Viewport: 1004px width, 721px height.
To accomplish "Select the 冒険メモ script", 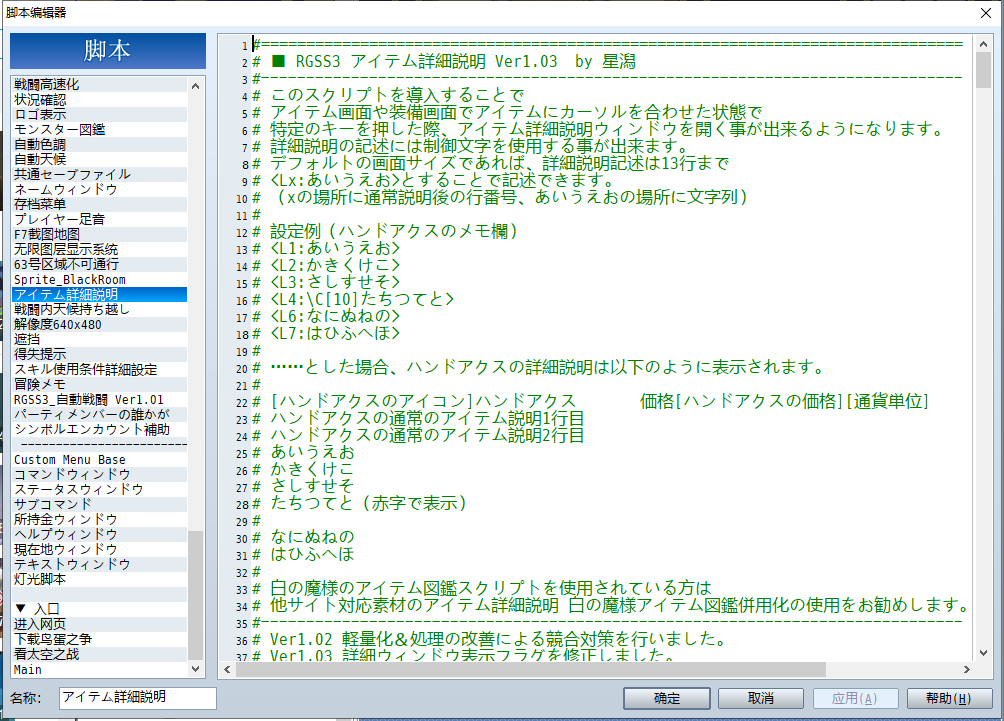I will point(100,384).
